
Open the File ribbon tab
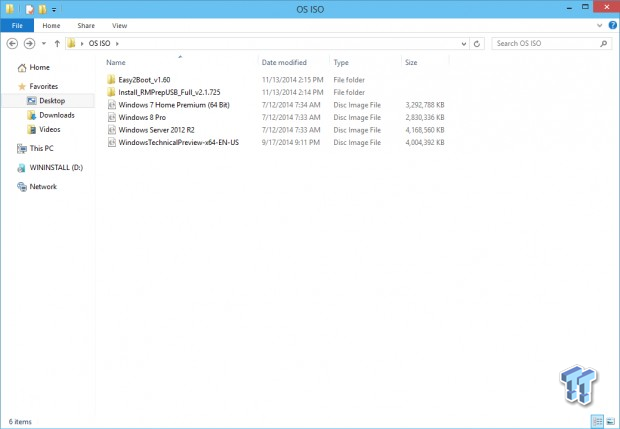click(17, 26)
